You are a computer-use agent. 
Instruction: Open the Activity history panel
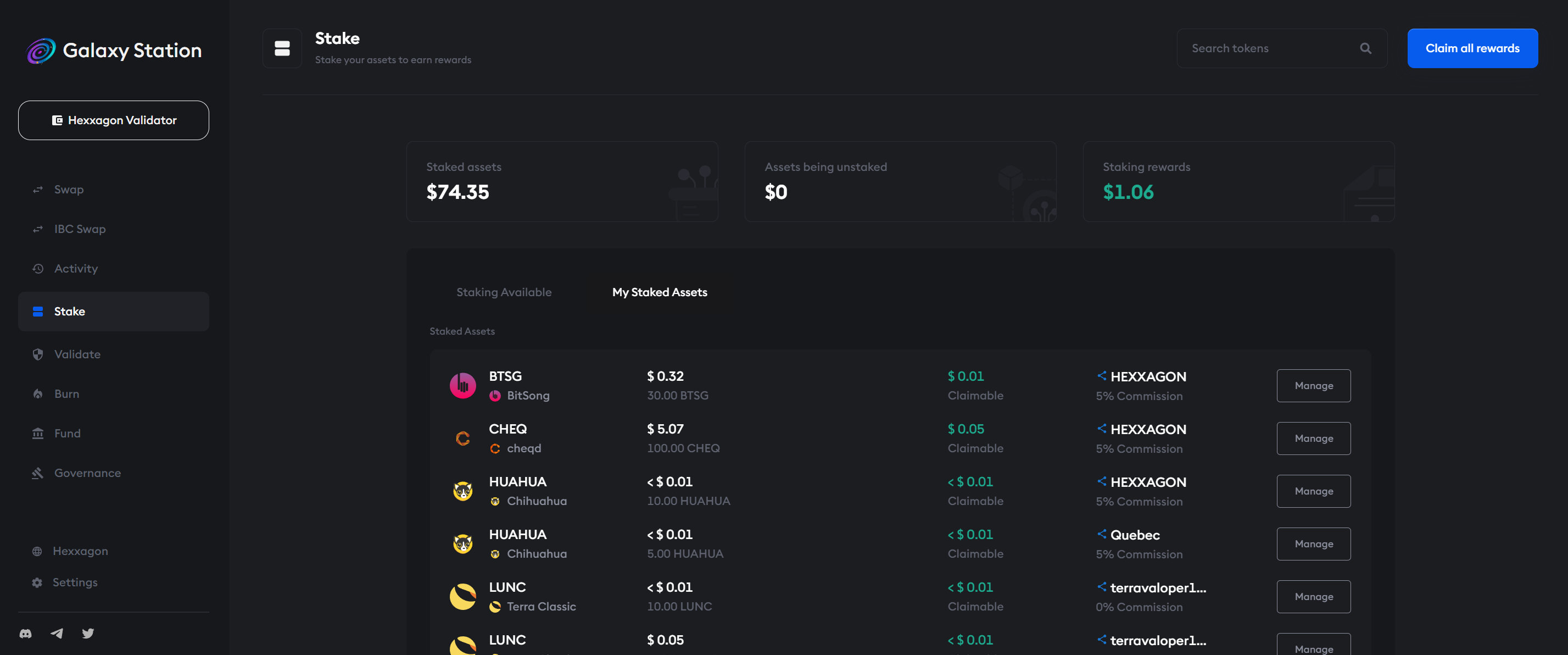75,268
